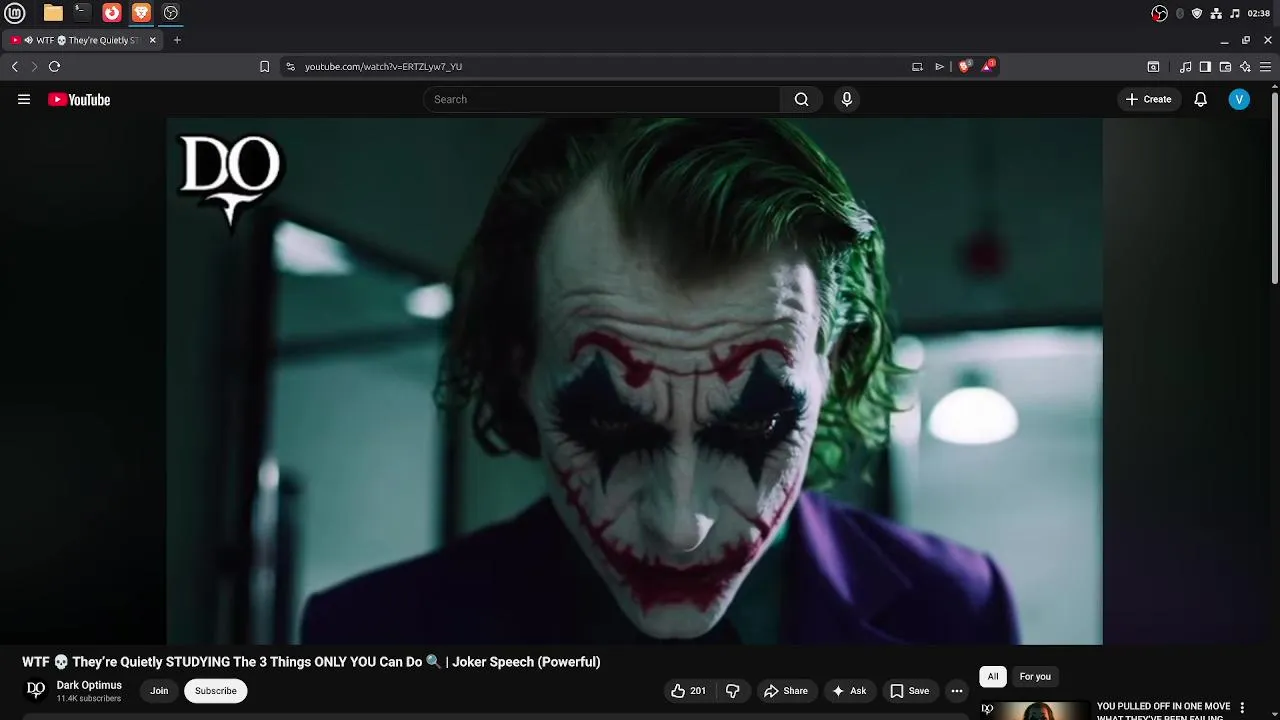The width and height of the screenshot is (1280, 720).
Task: Click the Joker video player
Action: (634, 381)
